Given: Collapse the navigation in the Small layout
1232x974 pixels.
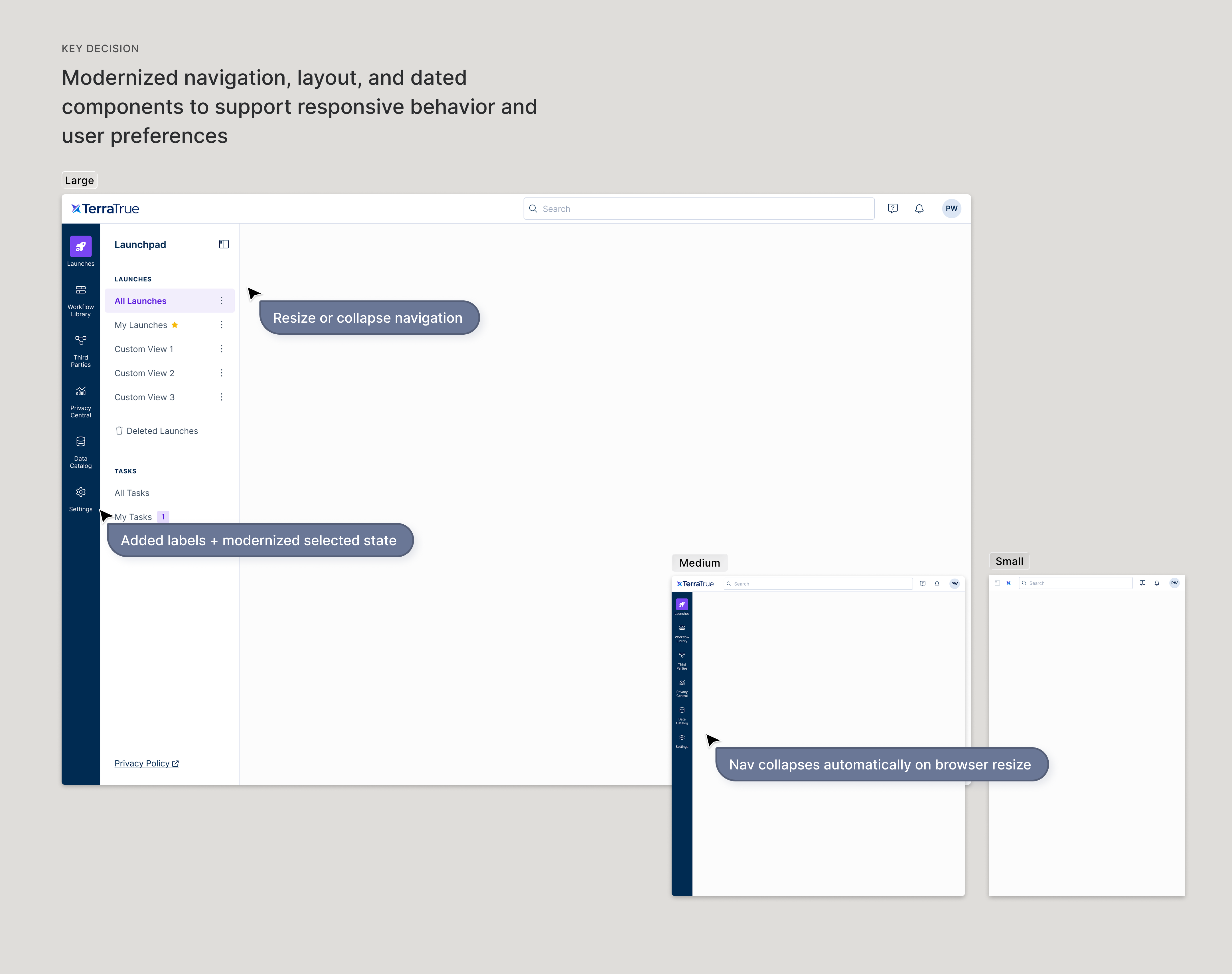Looking at the screenshot, I should click(997, 583).
